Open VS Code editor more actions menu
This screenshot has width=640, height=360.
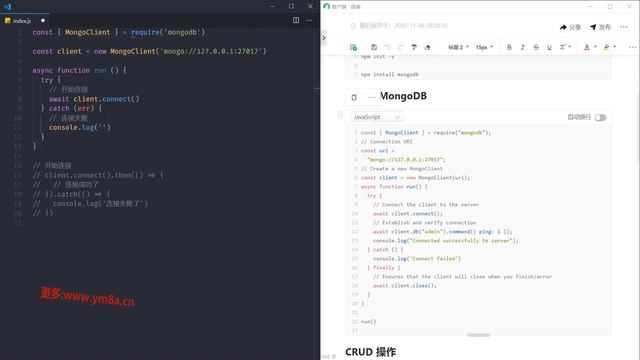309,20
